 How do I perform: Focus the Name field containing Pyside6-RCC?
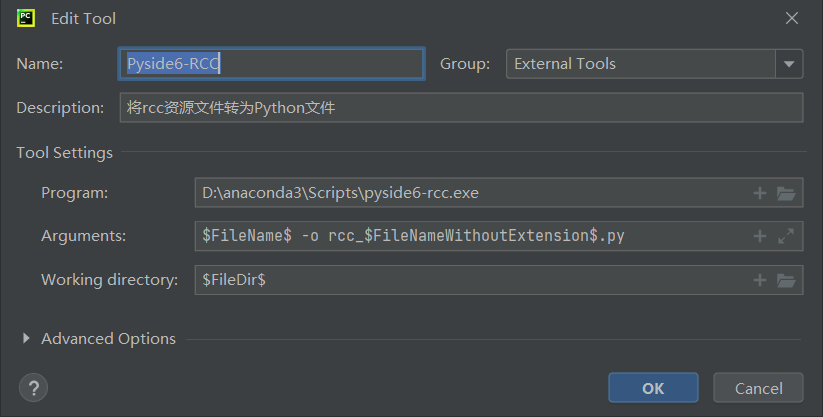(x=271, y=64)
